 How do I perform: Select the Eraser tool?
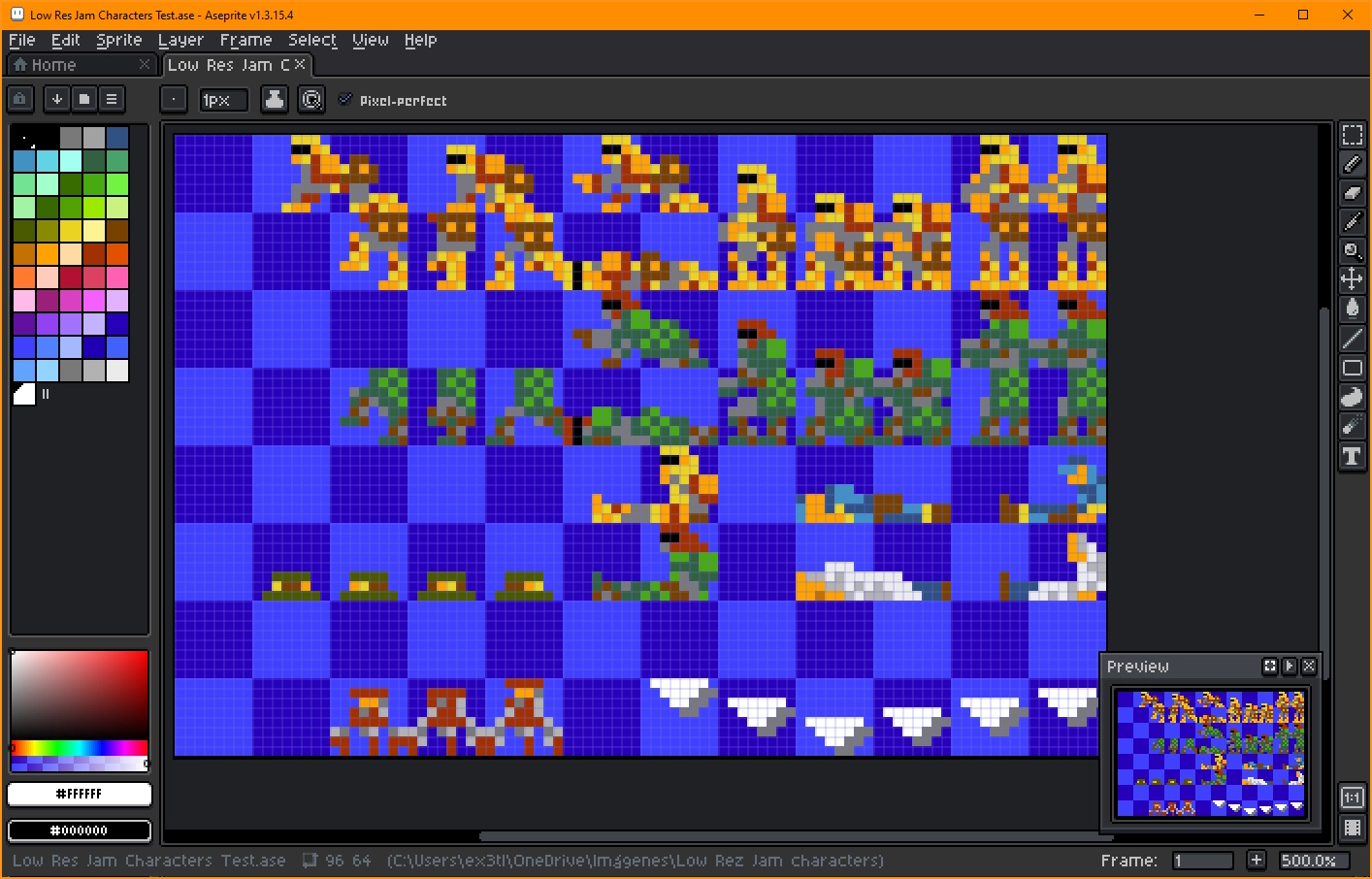coord(1352,193)
